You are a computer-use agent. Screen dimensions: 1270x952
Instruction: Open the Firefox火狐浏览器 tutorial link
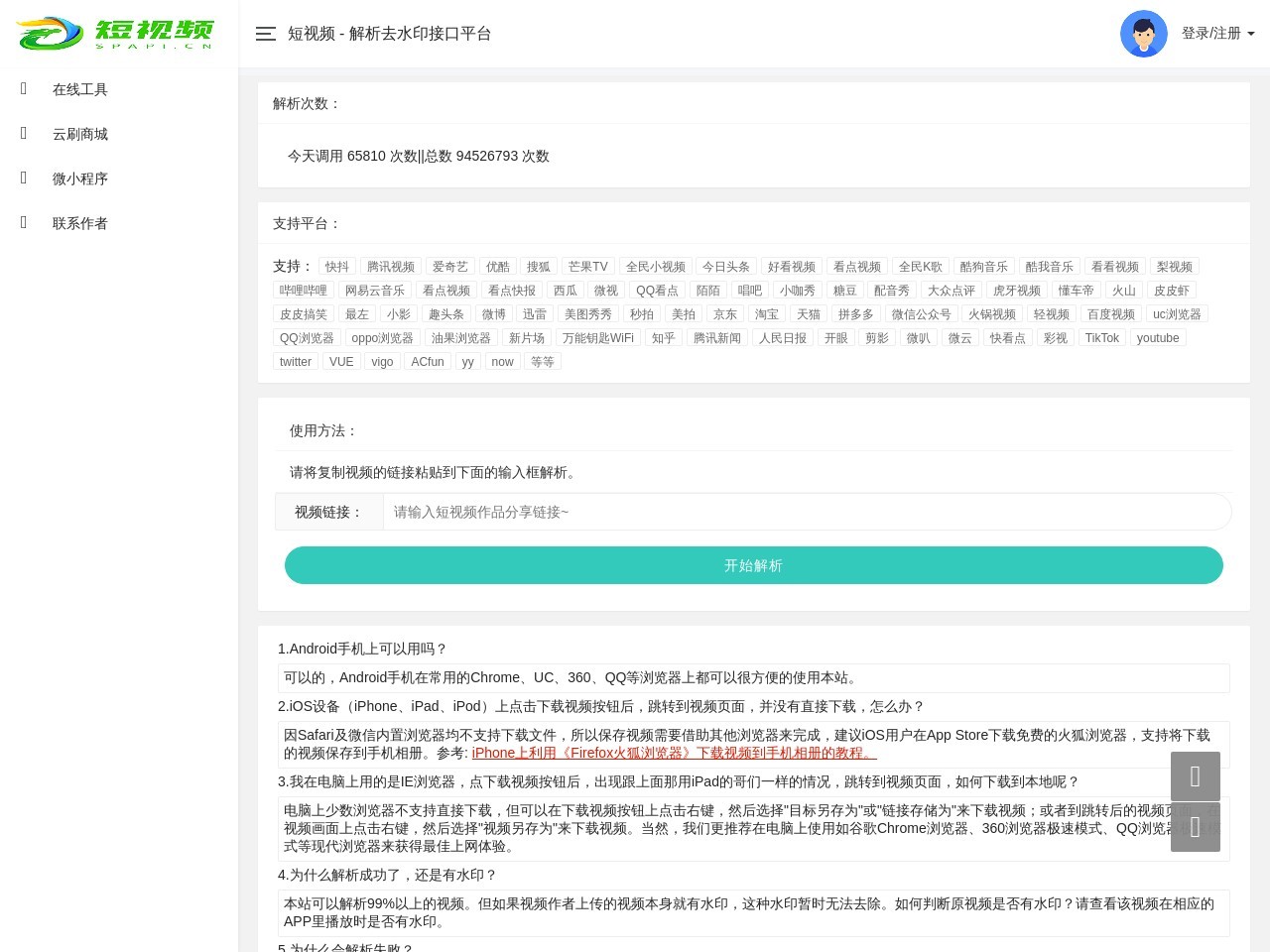[674, 753]
